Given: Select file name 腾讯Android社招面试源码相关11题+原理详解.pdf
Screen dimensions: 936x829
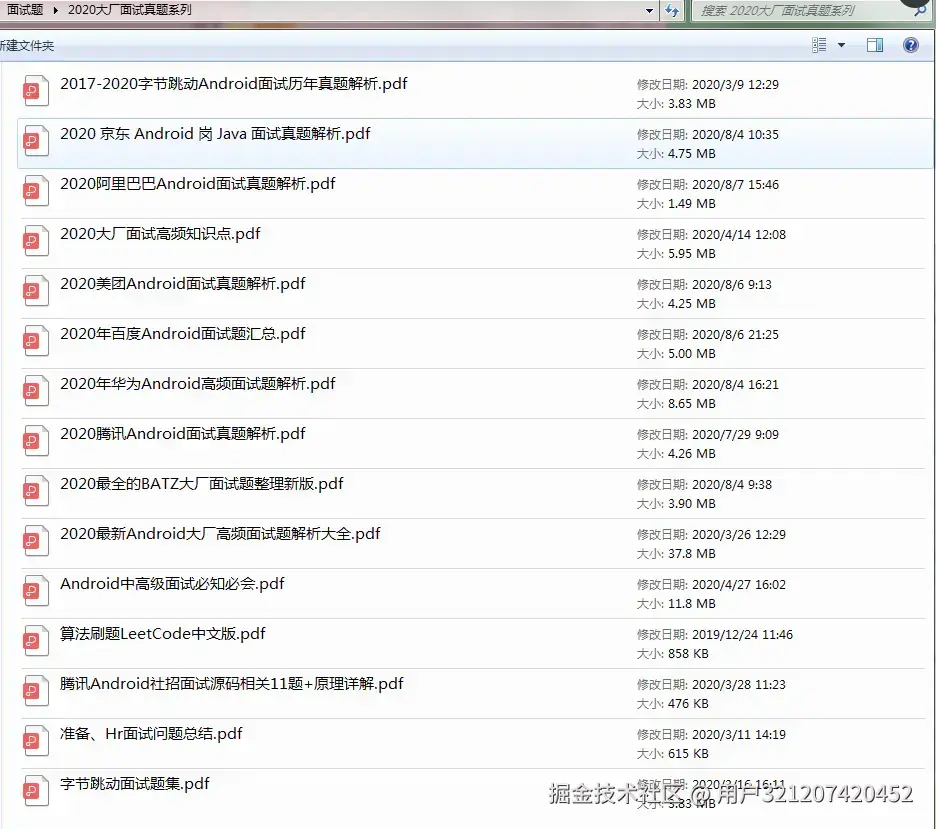Looking at the screenshot, I should 232,685.
